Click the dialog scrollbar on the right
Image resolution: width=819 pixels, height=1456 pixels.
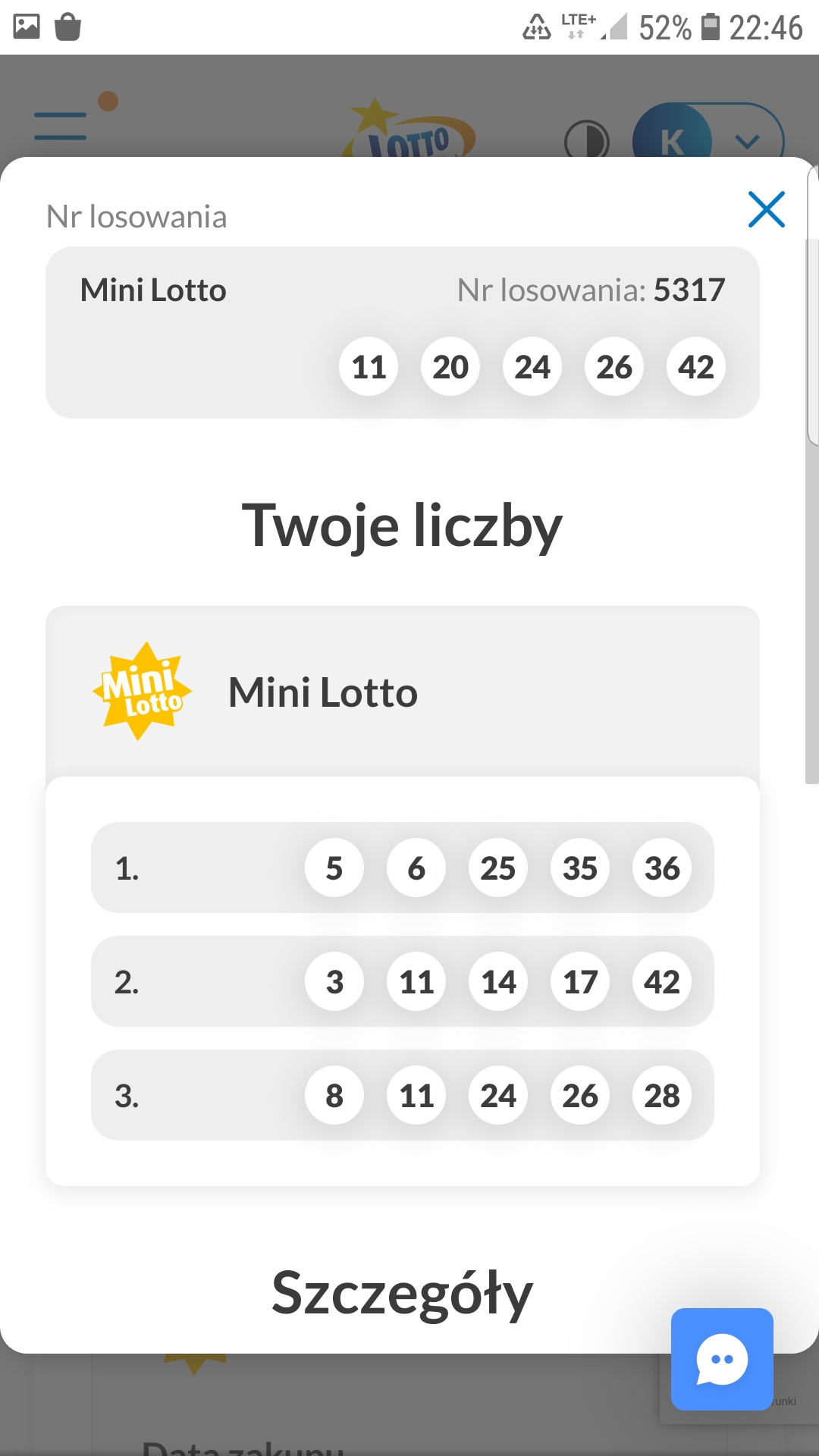pos(812,508)
